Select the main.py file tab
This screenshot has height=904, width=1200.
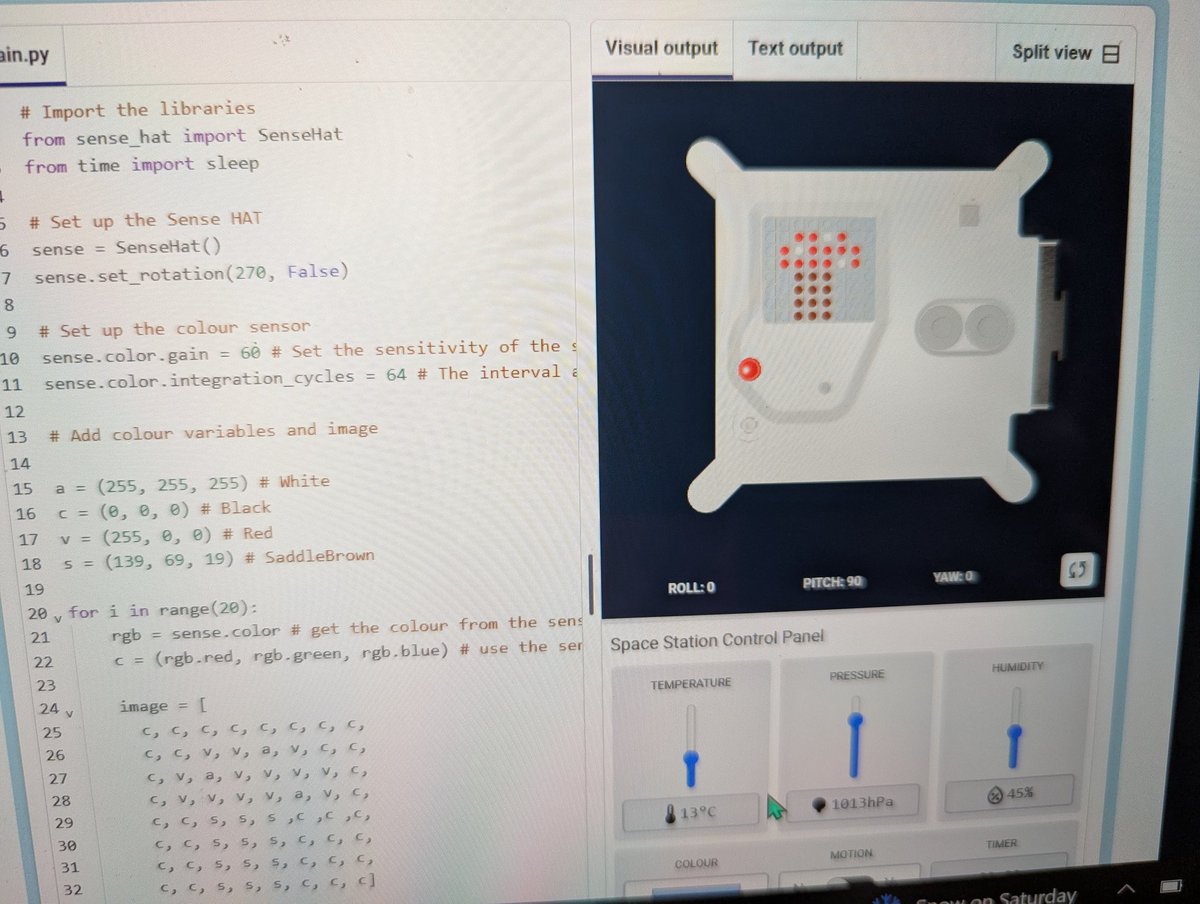pyautogui.click(x=25, y=56)
